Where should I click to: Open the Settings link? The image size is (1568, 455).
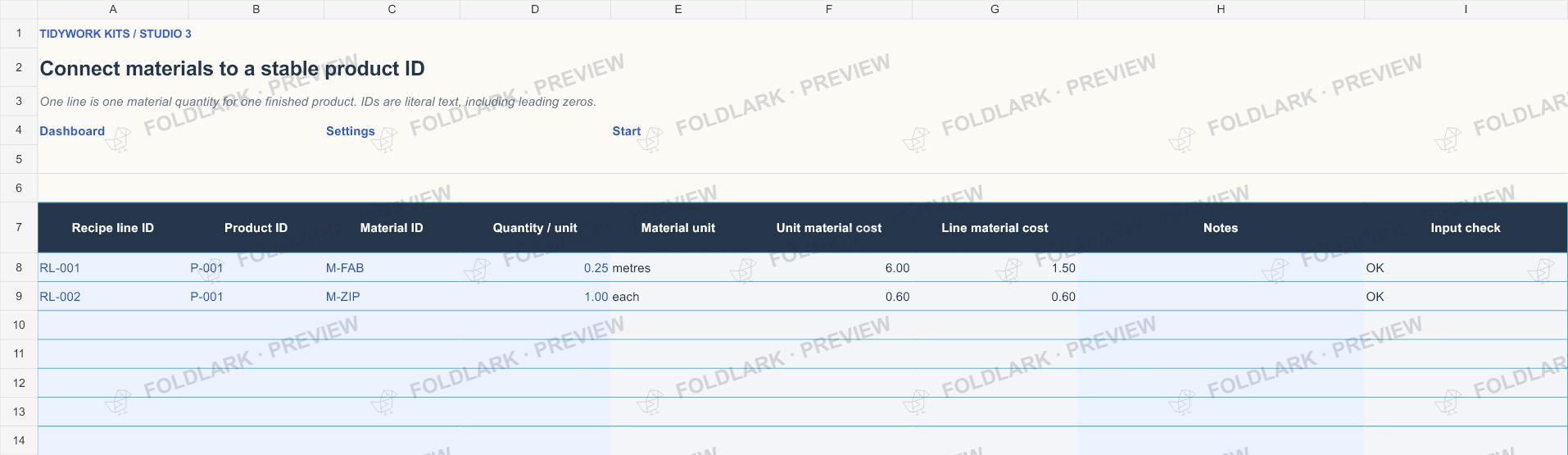click(x=350, y=131)
